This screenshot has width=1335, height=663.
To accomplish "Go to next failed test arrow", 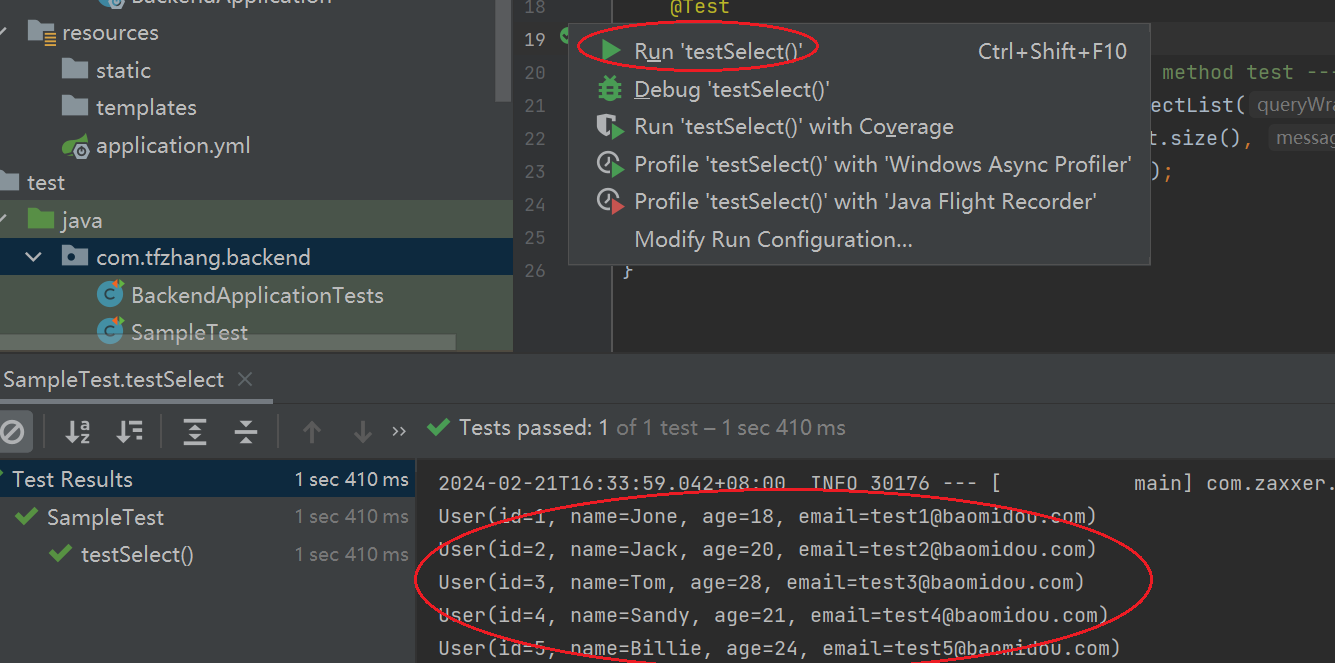I will coord(363,432).
